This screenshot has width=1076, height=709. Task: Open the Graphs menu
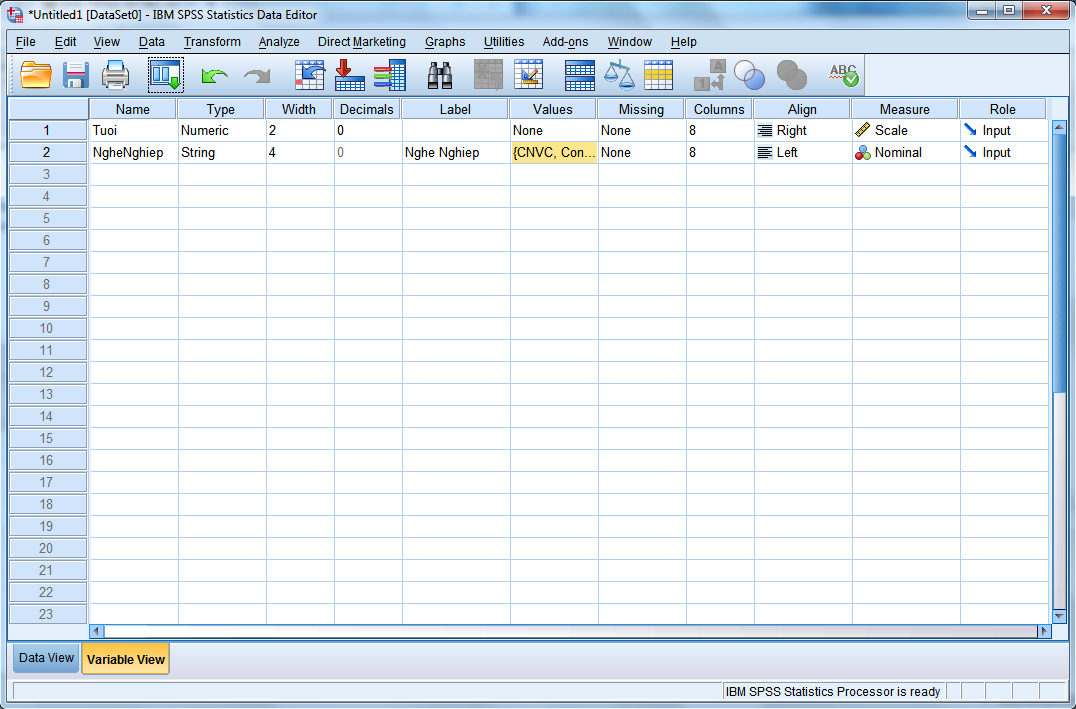click(x=445, y=42)
